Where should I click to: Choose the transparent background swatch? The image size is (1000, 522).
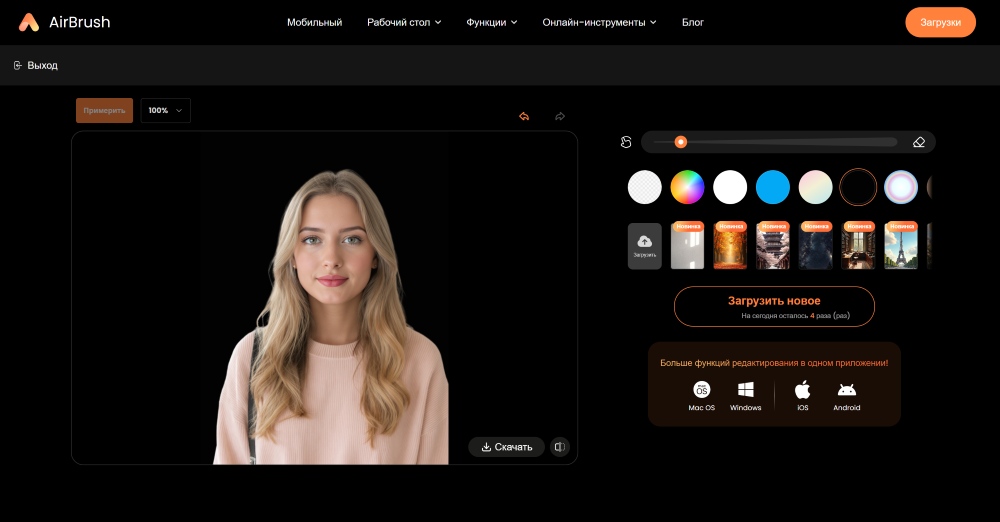pos(645,187)
